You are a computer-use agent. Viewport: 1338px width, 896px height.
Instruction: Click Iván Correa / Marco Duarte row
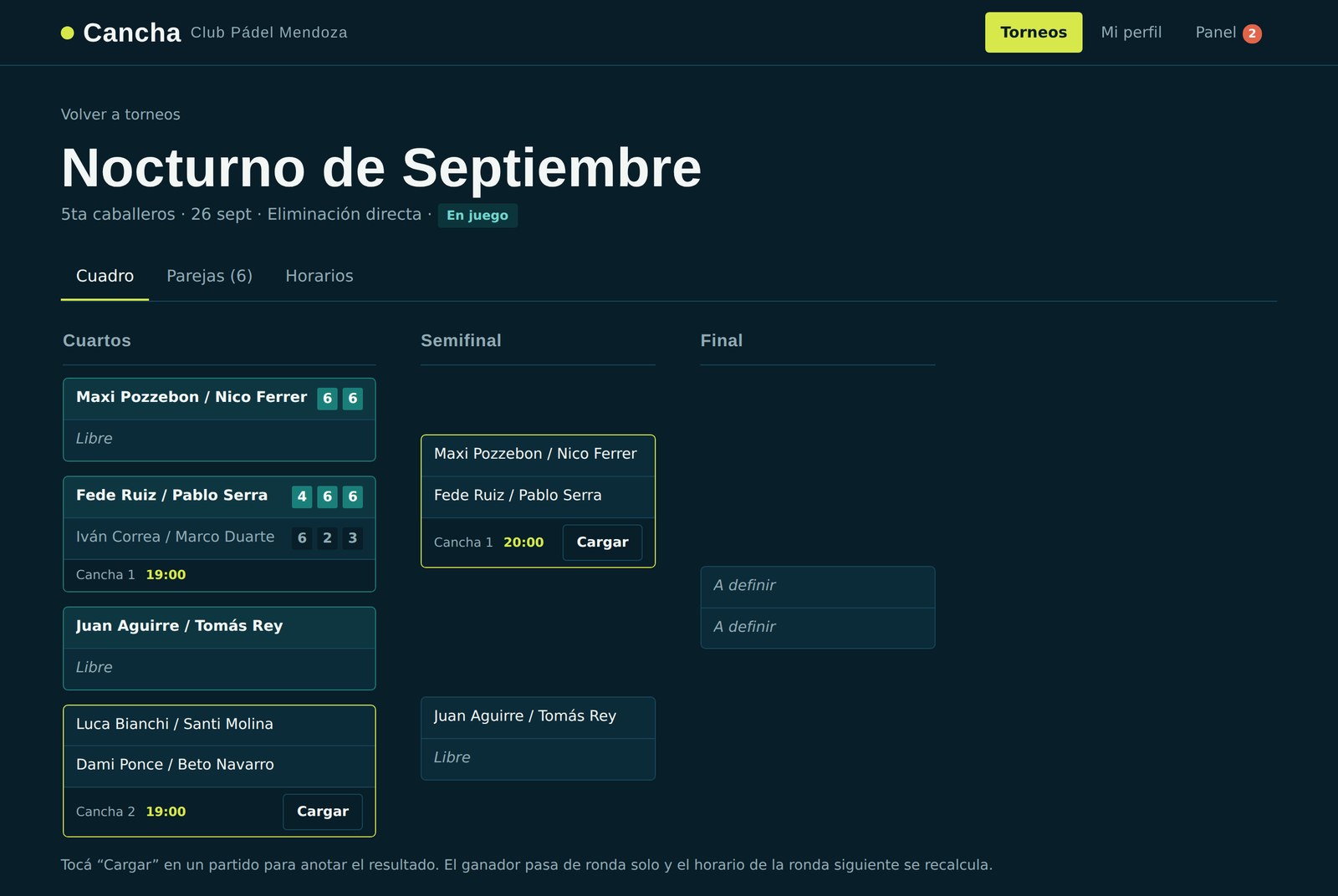[x=219, y=538]
